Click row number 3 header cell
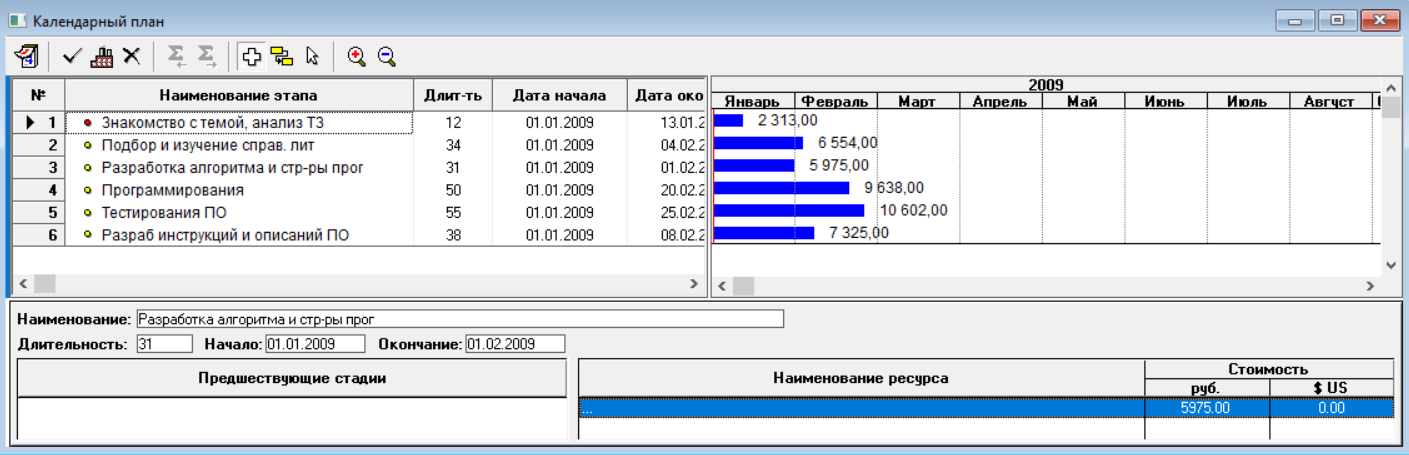This screenshot has width=1409, height=455. coord(39,168)
